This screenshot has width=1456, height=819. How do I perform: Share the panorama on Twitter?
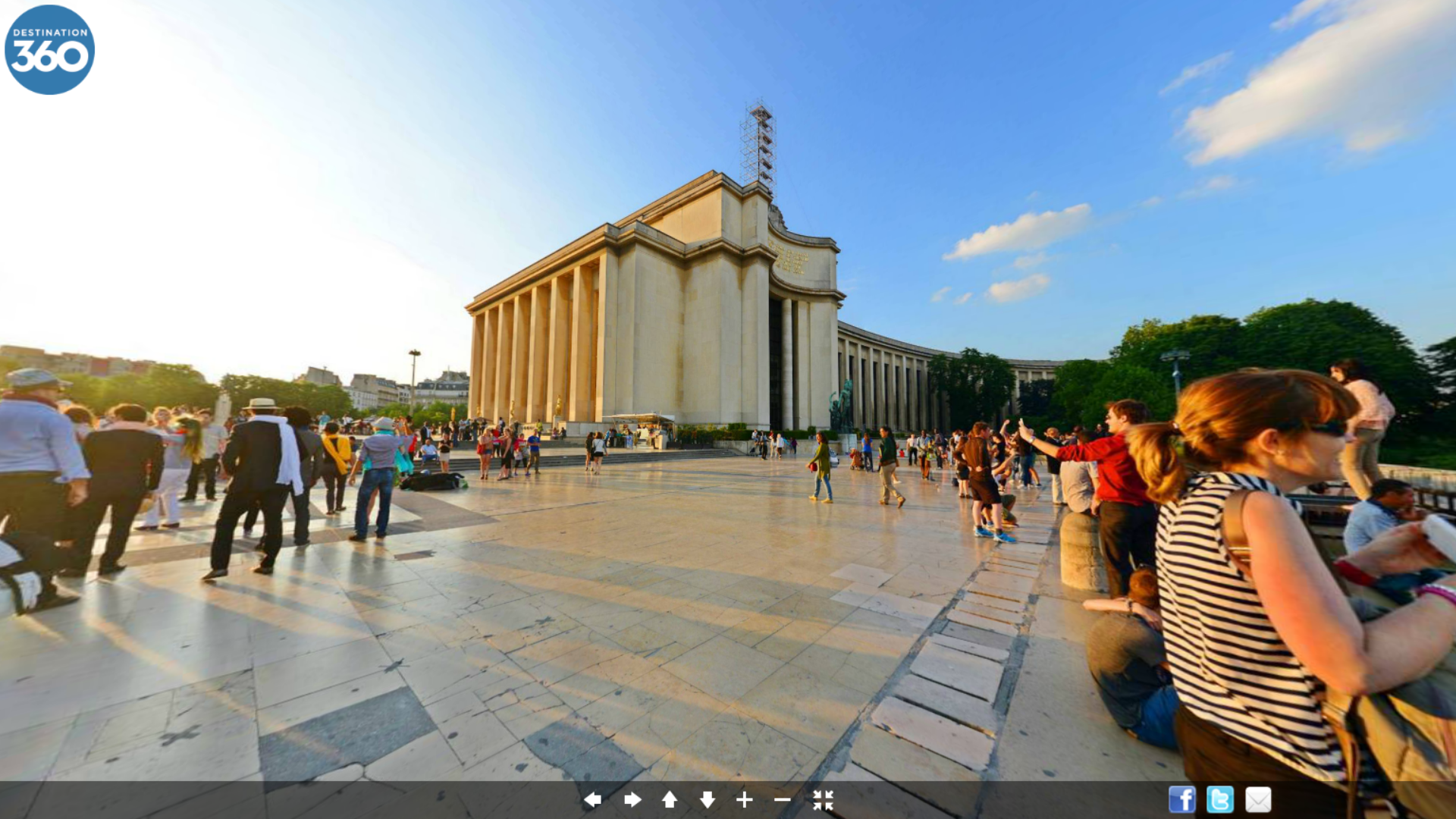point(1219,799)
